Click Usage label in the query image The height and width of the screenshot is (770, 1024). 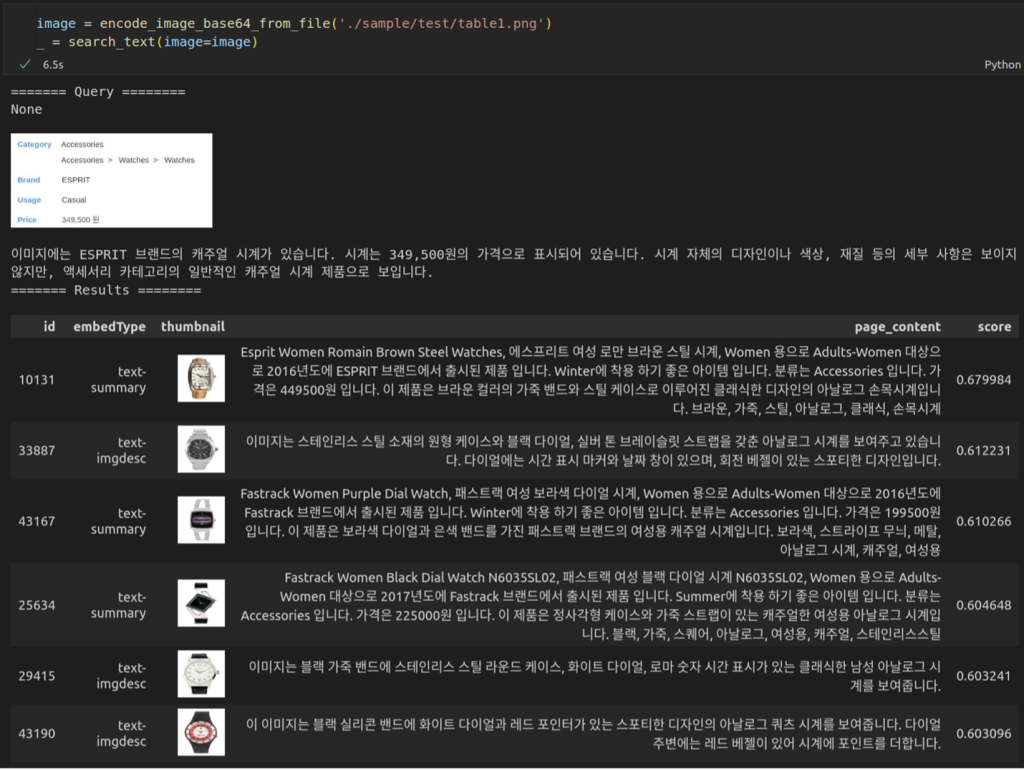(x=29, y=200)
